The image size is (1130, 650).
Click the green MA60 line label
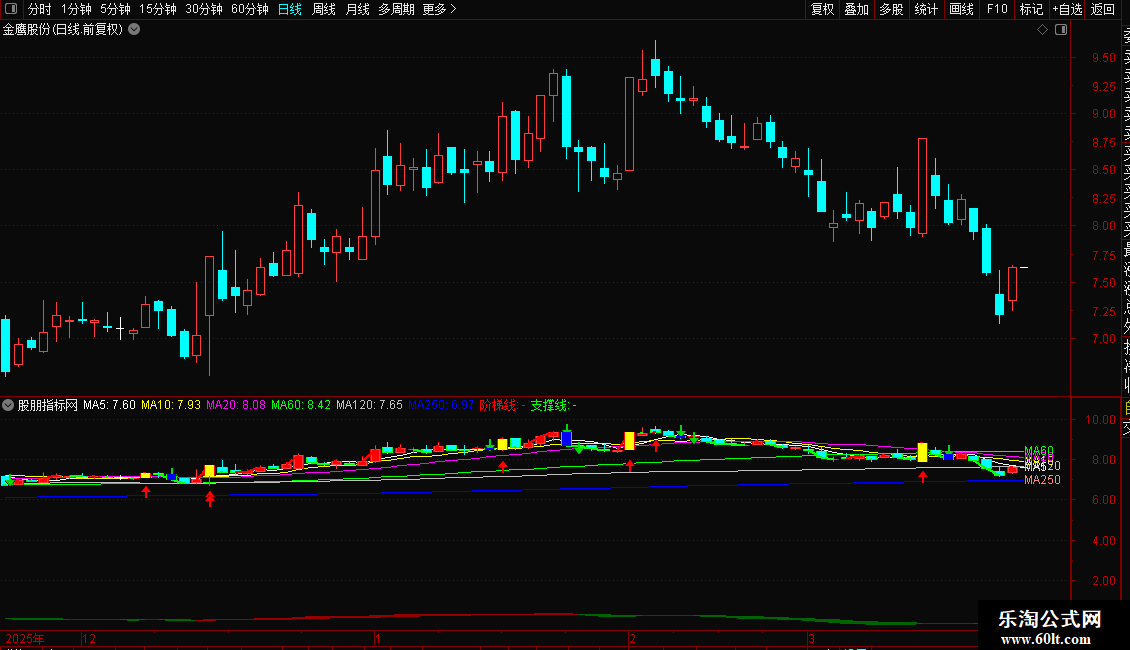pyautogui.click(x=1038, y=450)
